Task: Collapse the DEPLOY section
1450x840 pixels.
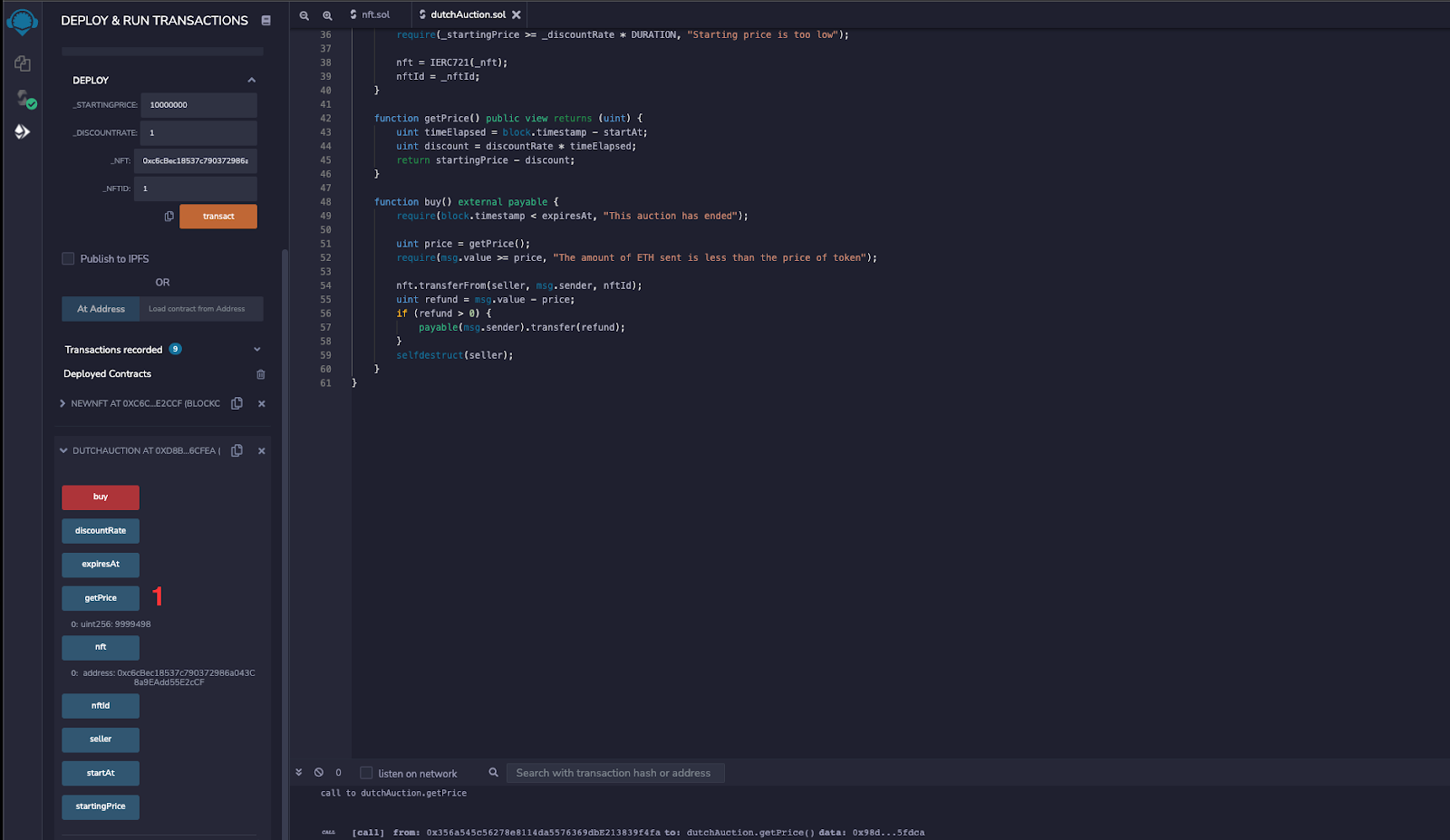Action: click(x=252, y=80)
